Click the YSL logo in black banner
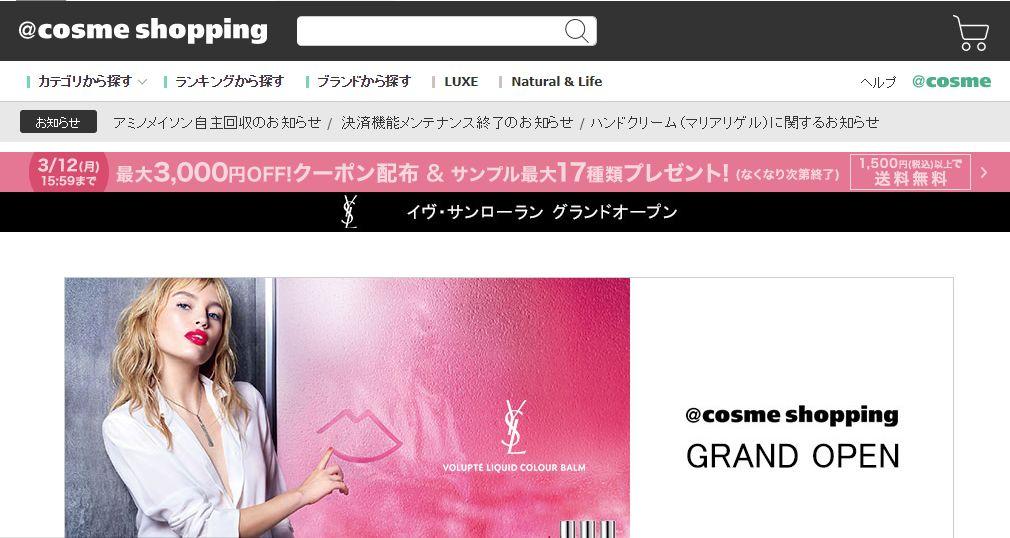 tap(348, 211)
